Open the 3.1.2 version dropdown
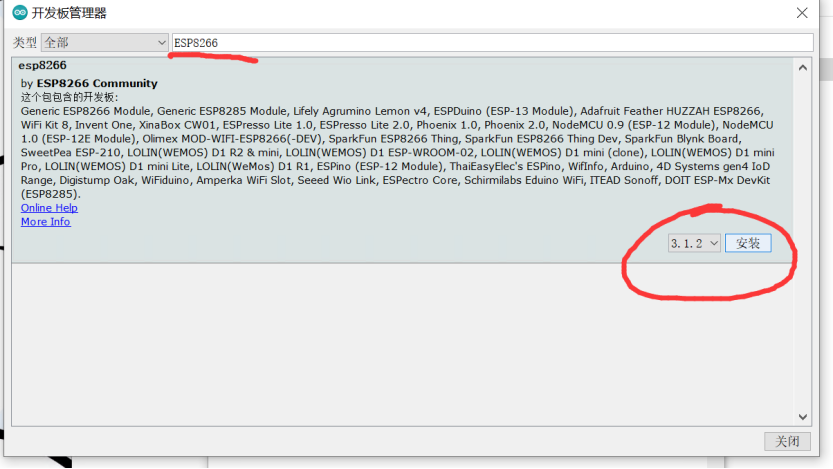 (x=694, y=243)
